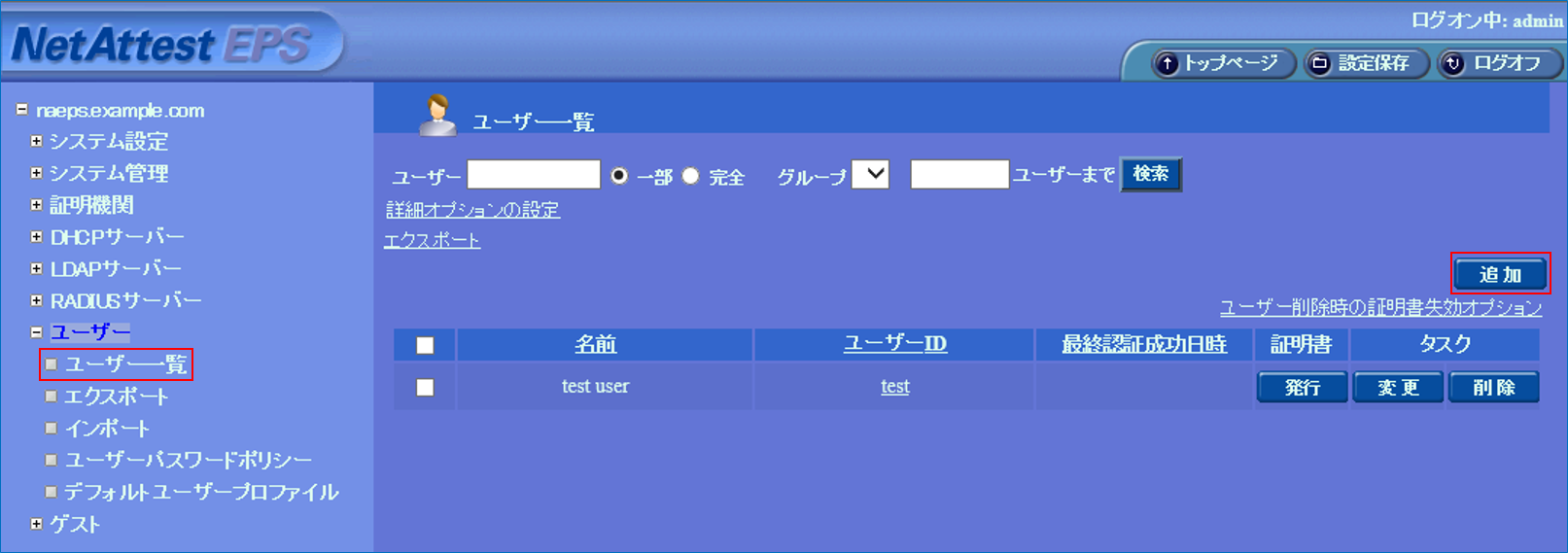Click the ユーザー search text field
1568x553 pixels.
click(533, 175)
